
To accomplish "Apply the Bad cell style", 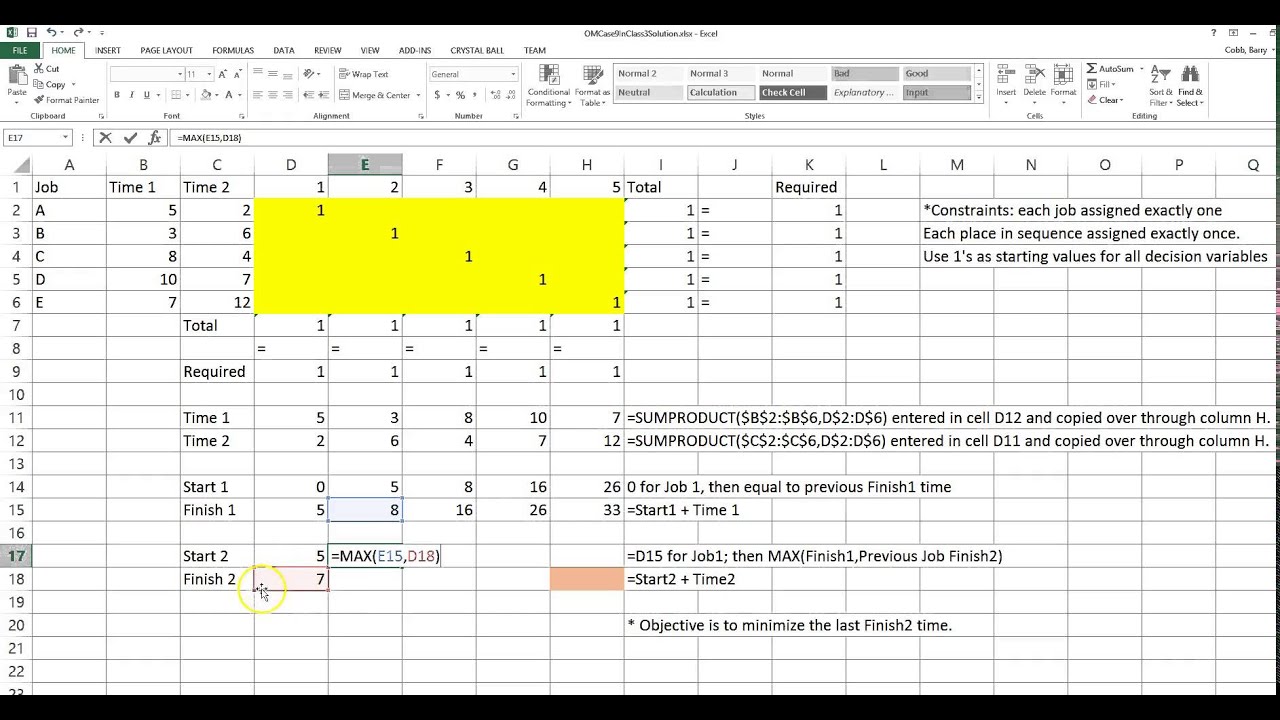I will coord(864,73).
